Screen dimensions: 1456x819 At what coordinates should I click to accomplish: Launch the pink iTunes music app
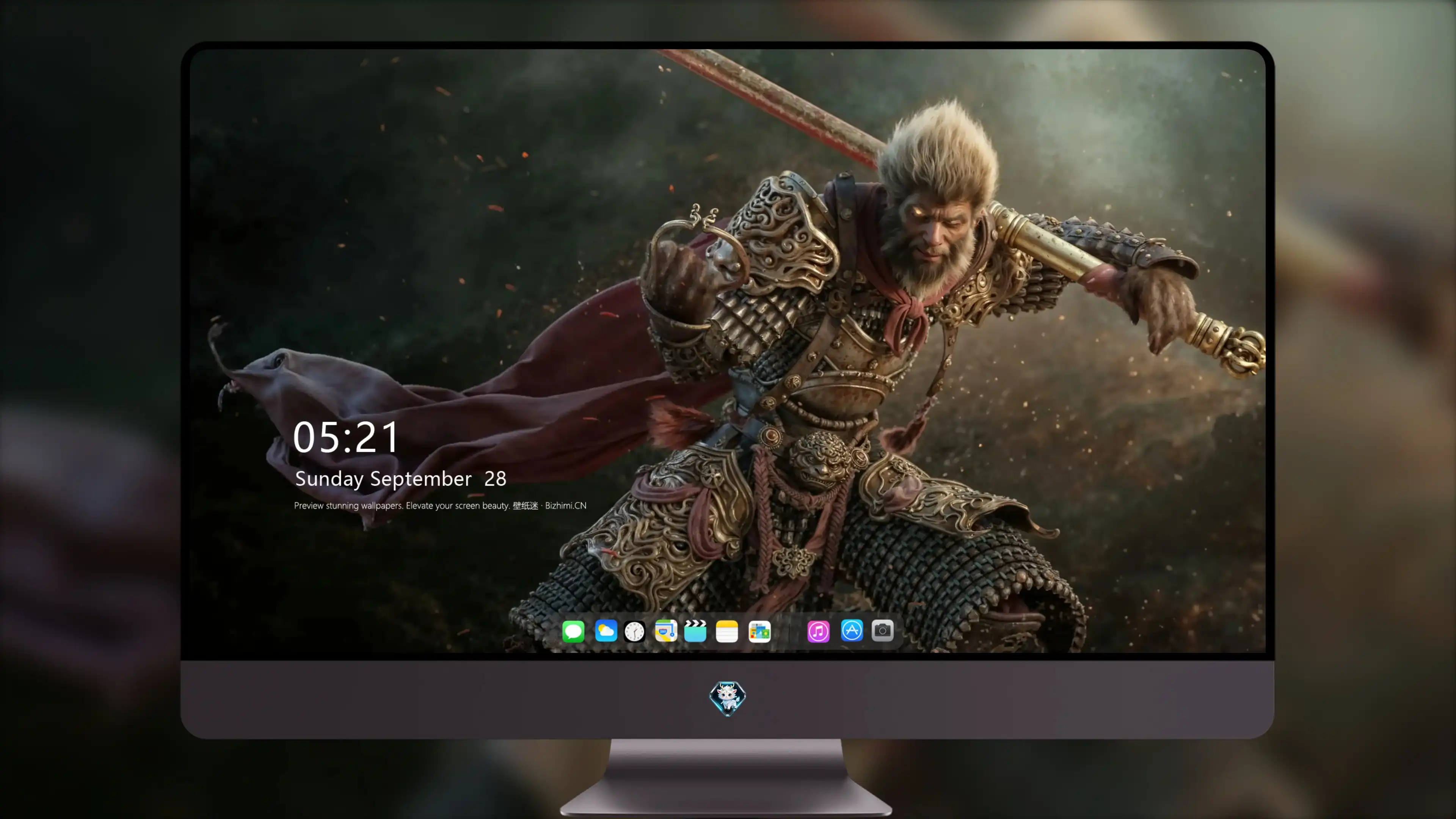pyautogui.click(x=819, y=631)
